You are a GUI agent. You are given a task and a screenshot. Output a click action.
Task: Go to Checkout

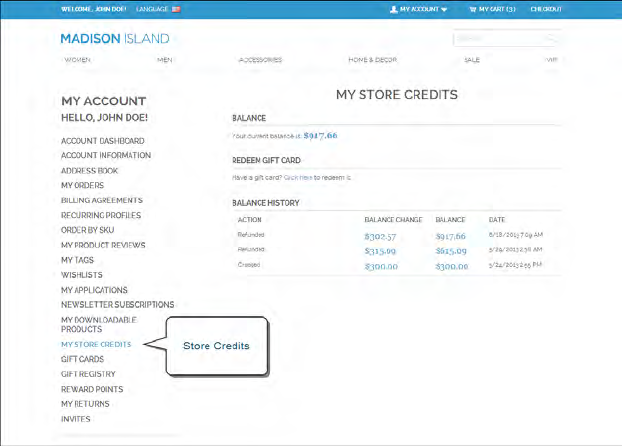[x=546, y=9]
